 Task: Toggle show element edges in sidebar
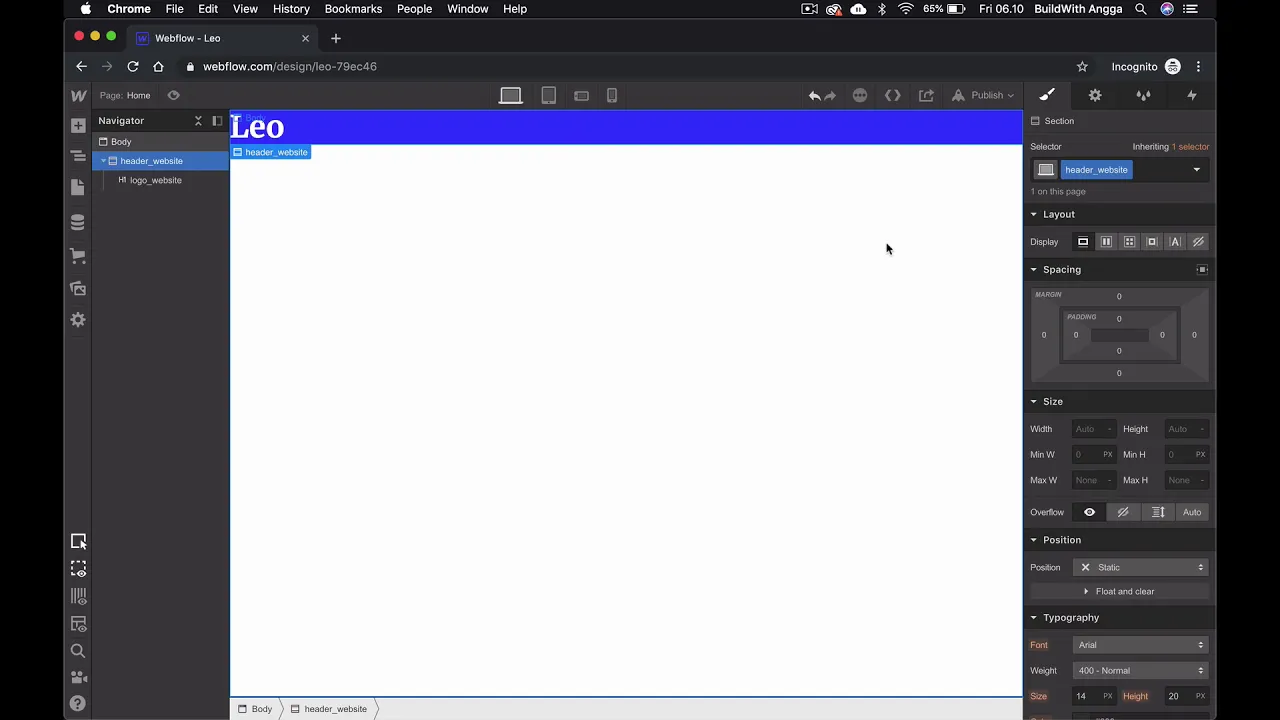(78, 569)
